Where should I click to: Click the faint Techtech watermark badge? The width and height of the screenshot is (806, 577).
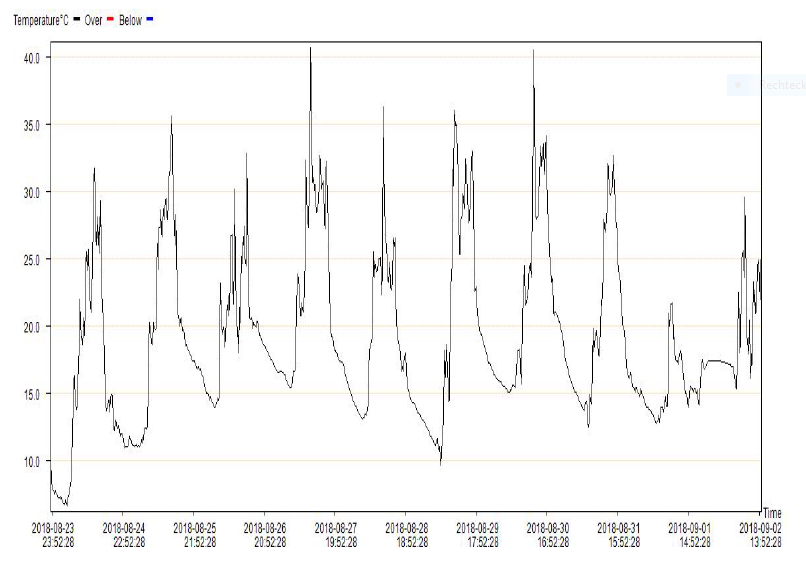pyautogui.click(x=765, y=86)
